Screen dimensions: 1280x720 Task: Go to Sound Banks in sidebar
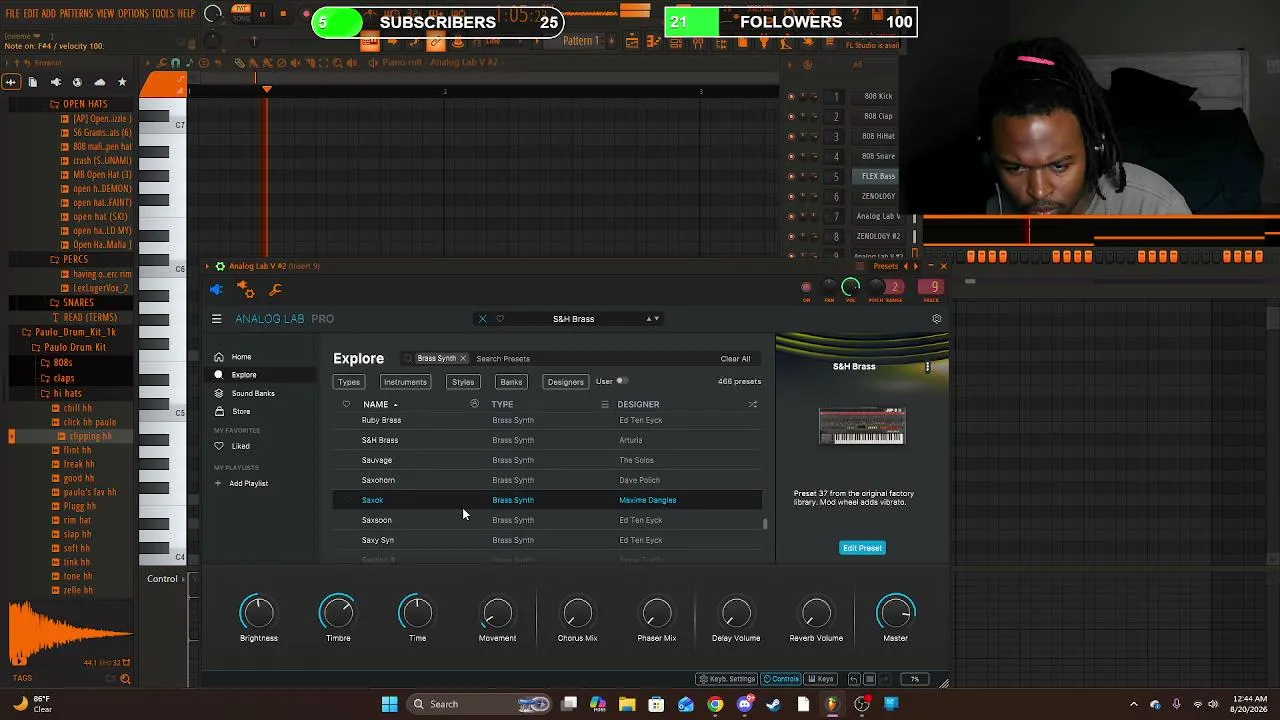252,393
